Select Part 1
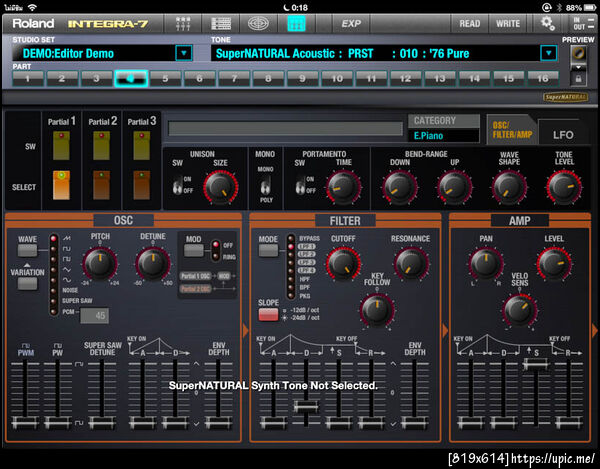Image resolution: width=600 pixels, height=469 pixels. pyautogui.click(x=28, y=78)
